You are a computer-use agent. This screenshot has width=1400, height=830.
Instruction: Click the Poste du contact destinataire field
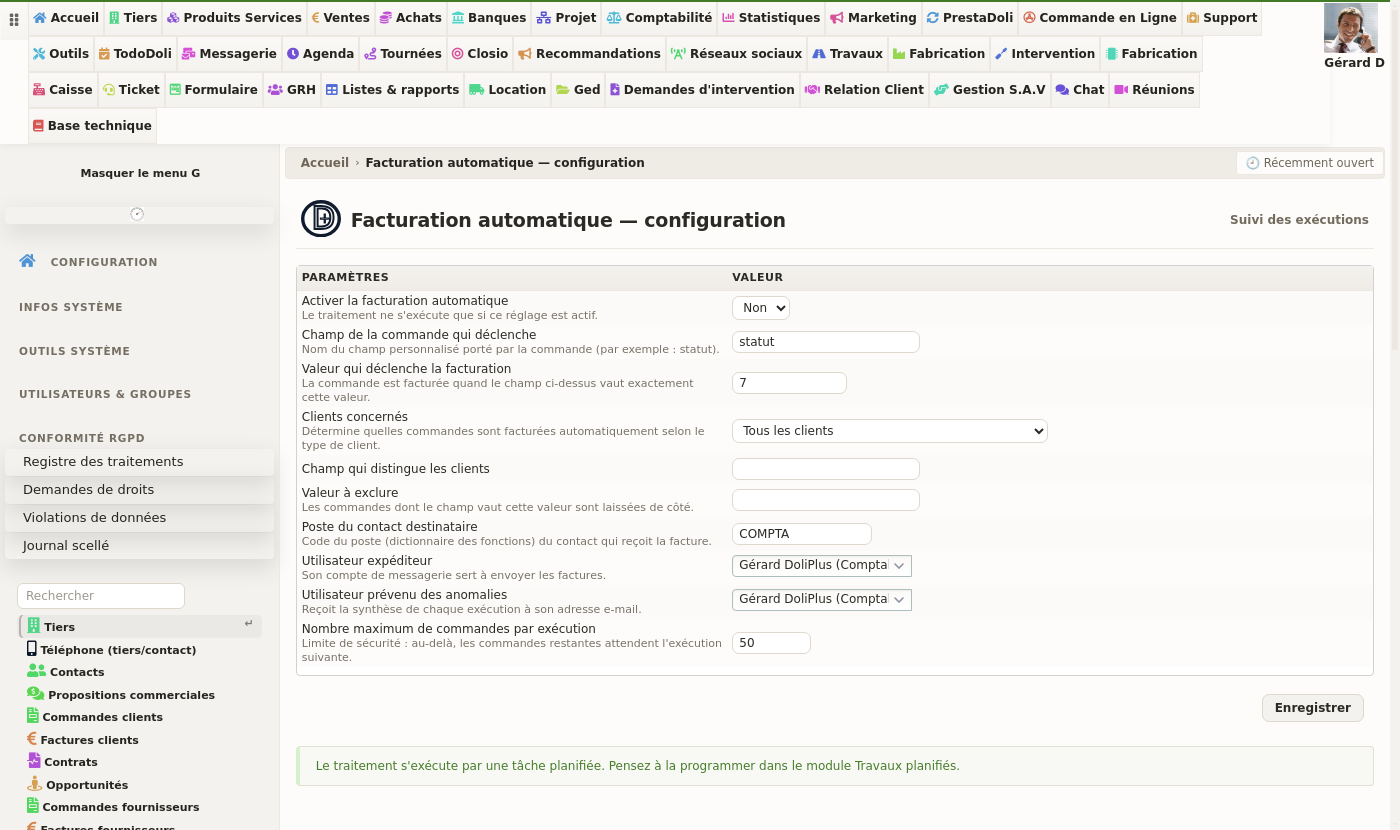click(x=802, y=534)
